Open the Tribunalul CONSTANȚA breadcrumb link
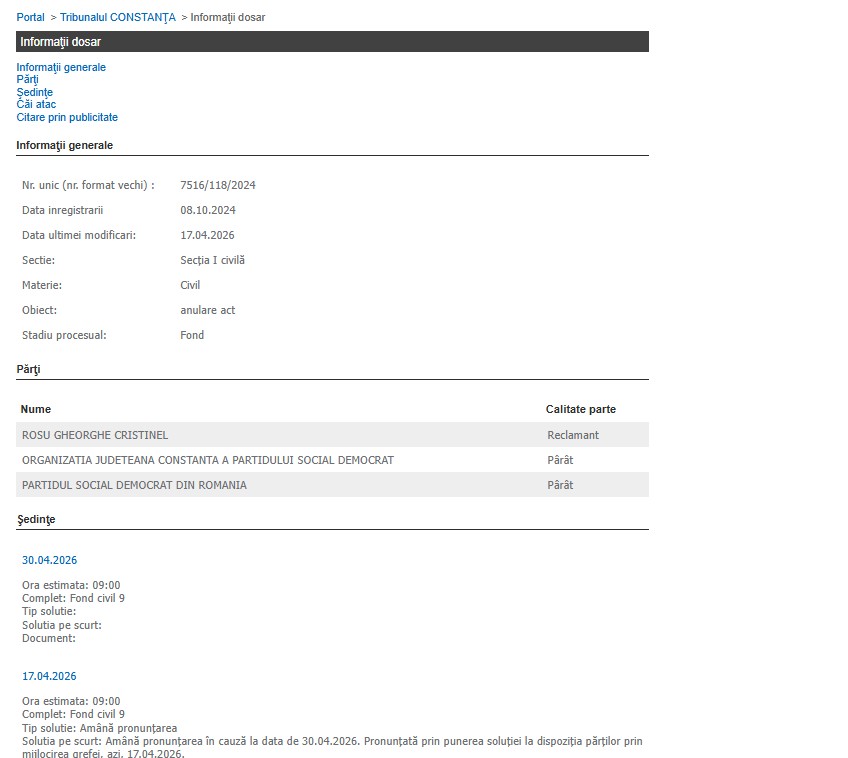 tap(117, 17)
